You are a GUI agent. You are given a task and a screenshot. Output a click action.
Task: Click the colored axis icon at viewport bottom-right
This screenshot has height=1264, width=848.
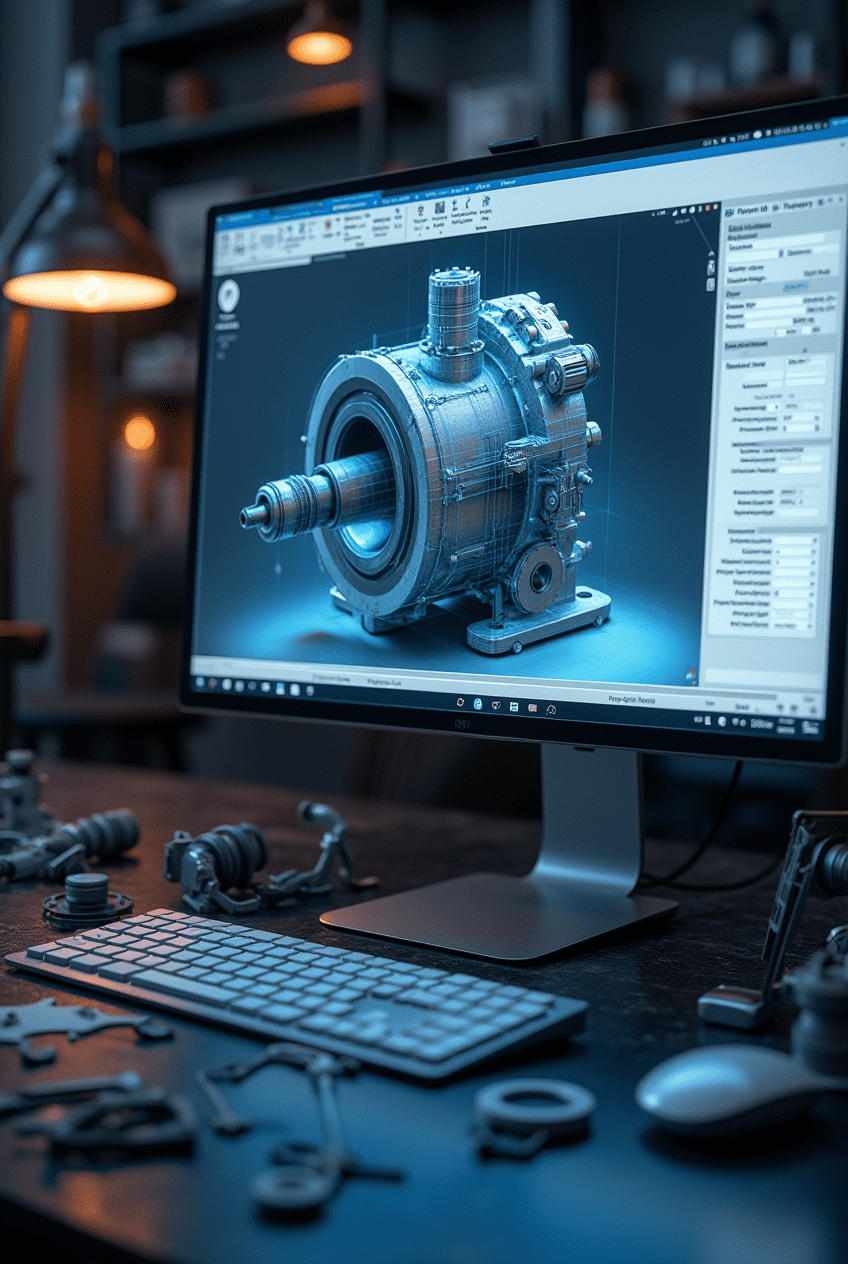691,676
